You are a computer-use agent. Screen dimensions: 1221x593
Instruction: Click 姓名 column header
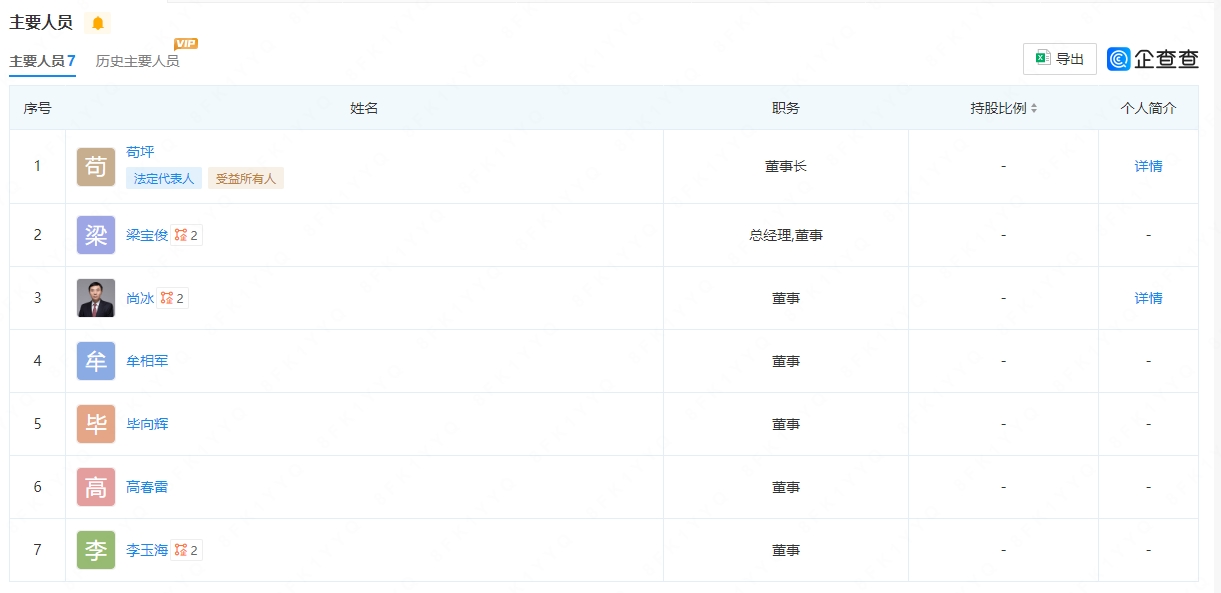364,108
